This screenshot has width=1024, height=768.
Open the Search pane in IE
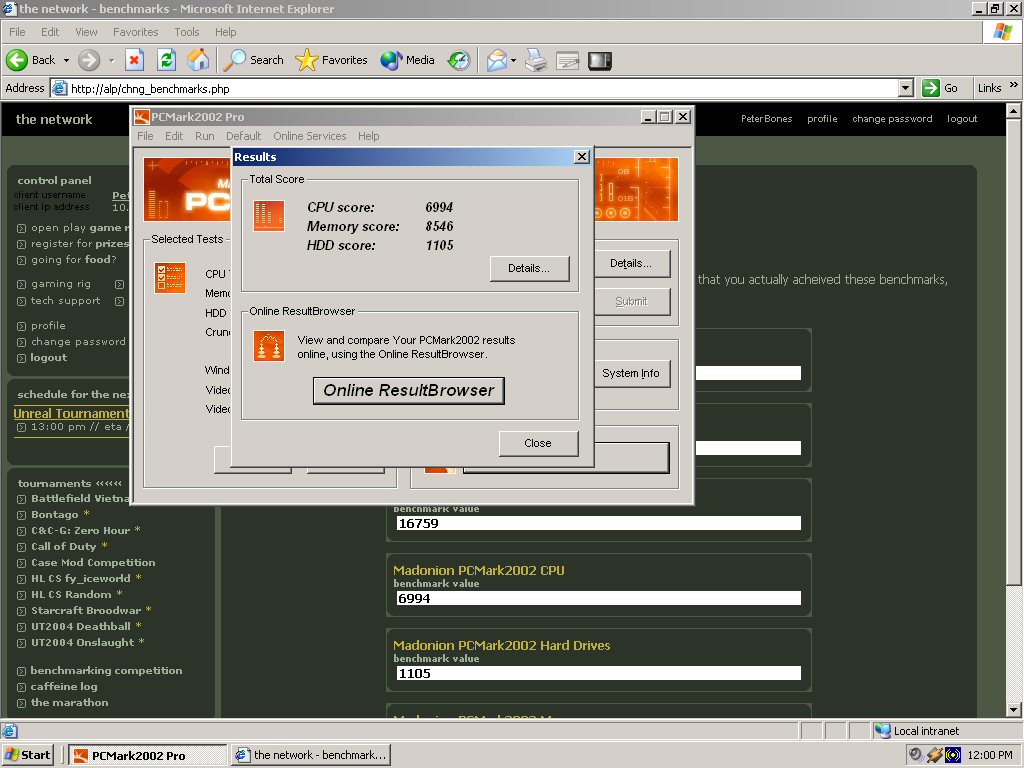tap(253, 60)
